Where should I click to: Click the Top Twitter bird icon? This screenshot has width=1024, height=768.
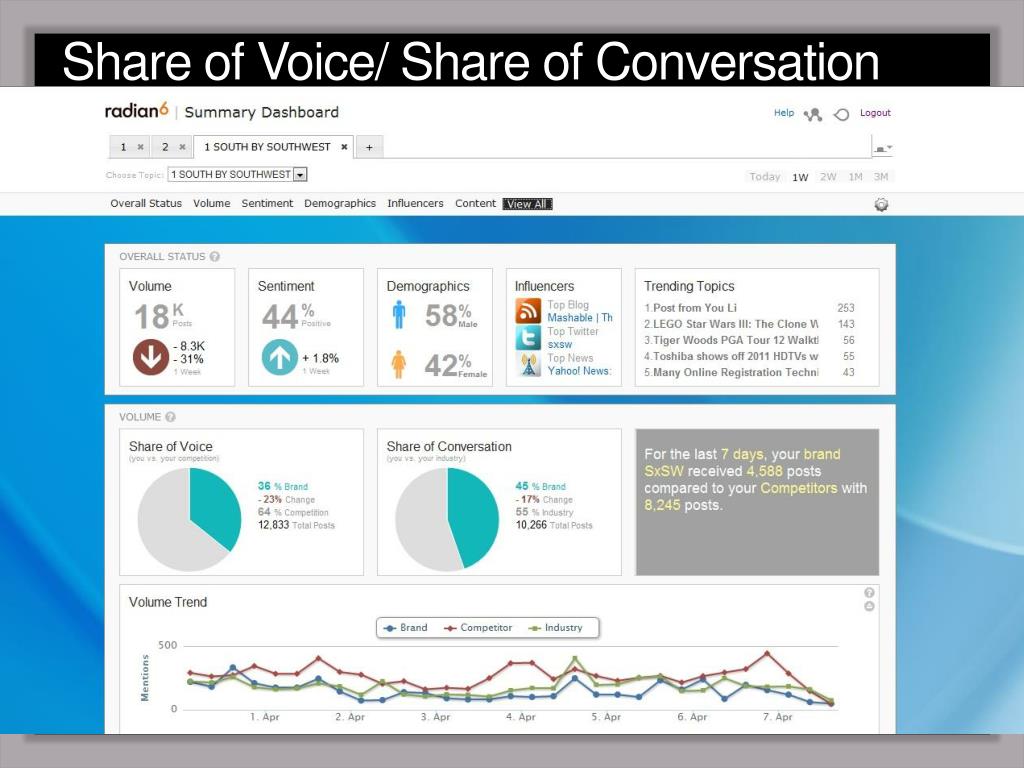click(528, 338)
